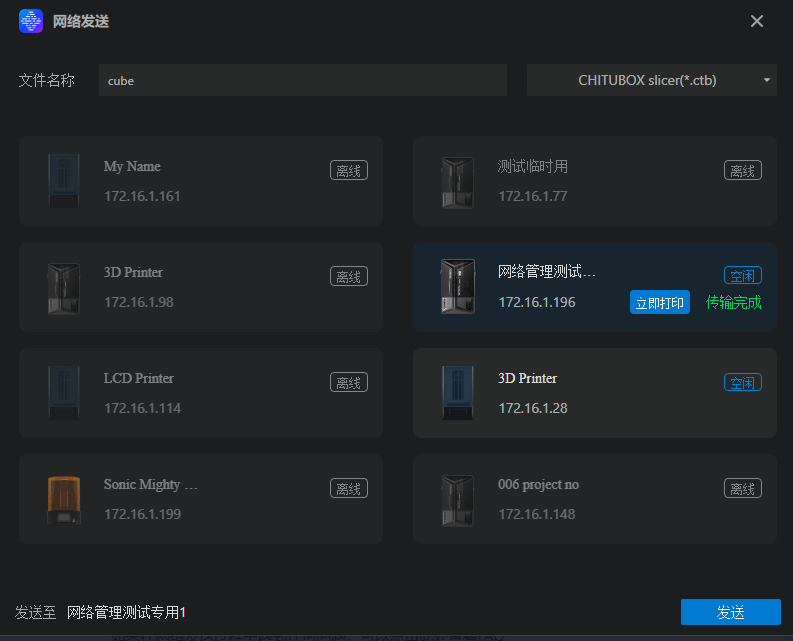Select the 006 project no printer thumbnail
This screenshot has height=641, width=793.
pyautogui.click(x=458, y=501)
